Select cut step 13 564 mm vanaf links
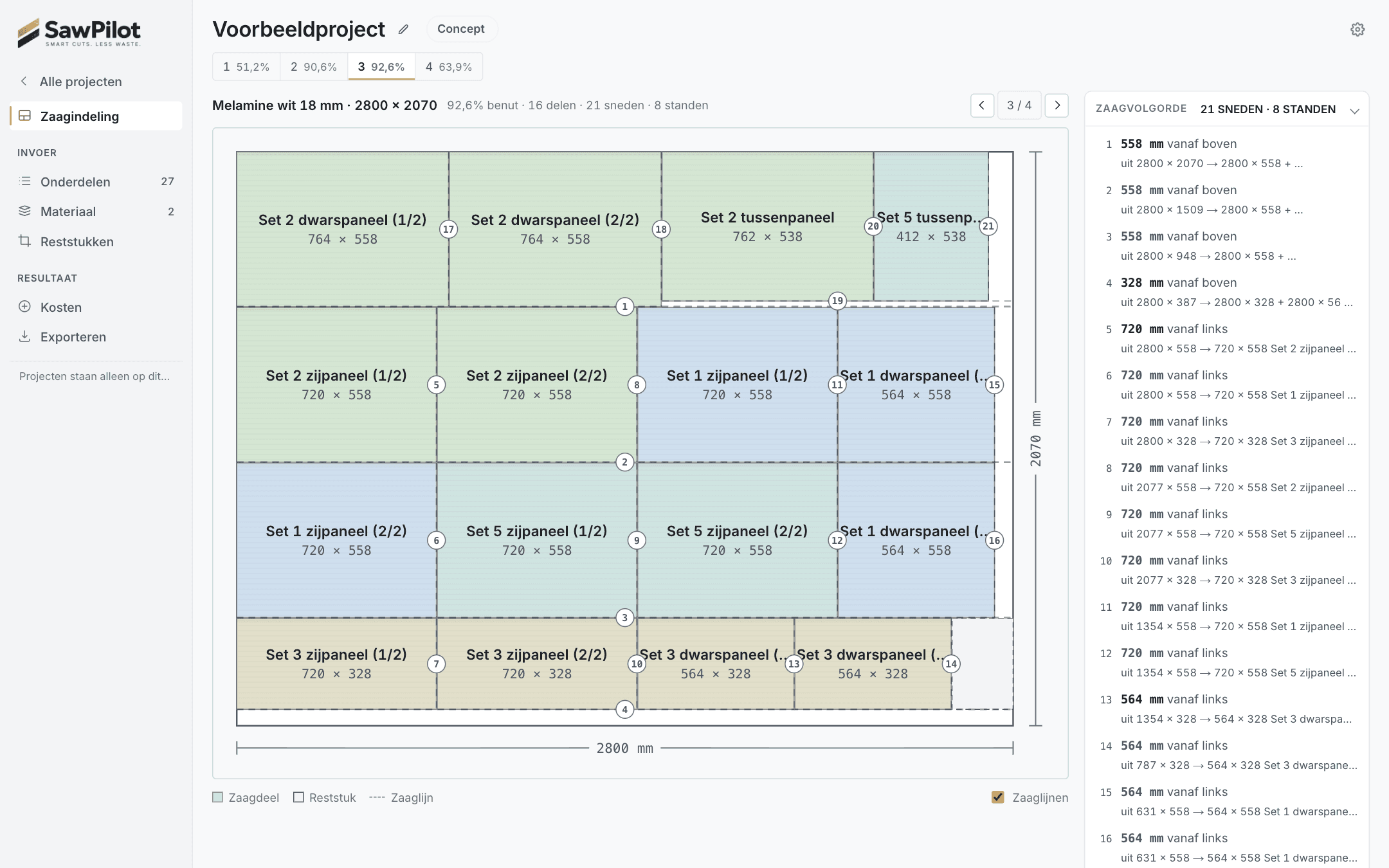The width and height of the screenshot is (1389, 868). tap(1227, 709)
